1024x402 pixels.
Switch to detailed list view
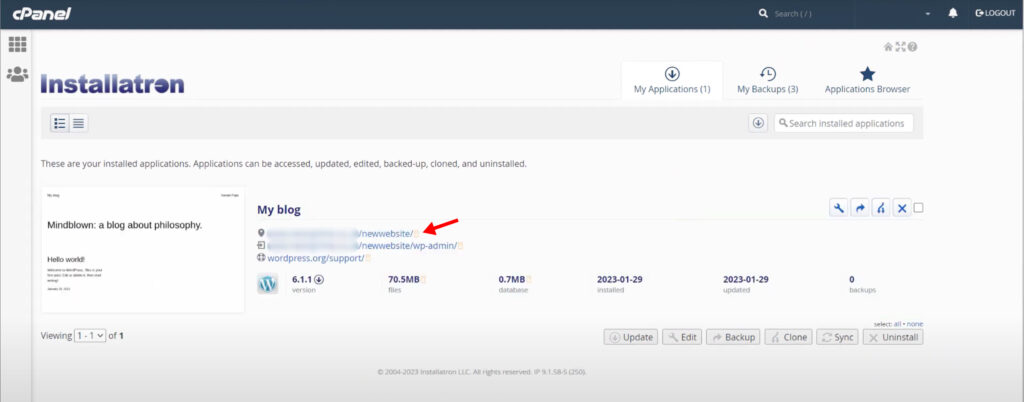[x=60, y=123]
